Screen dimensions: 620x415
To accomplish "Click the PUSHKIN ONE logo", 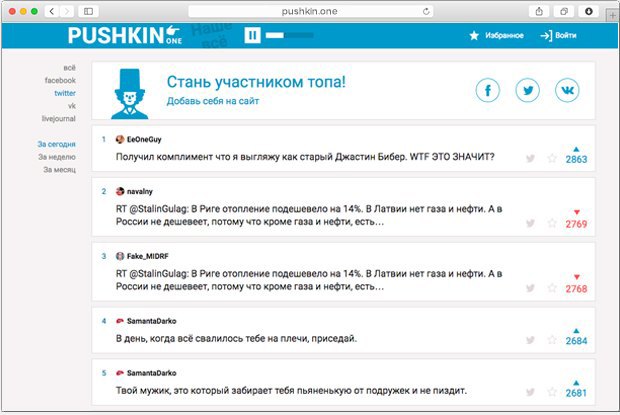I will (x=125, y=35).
